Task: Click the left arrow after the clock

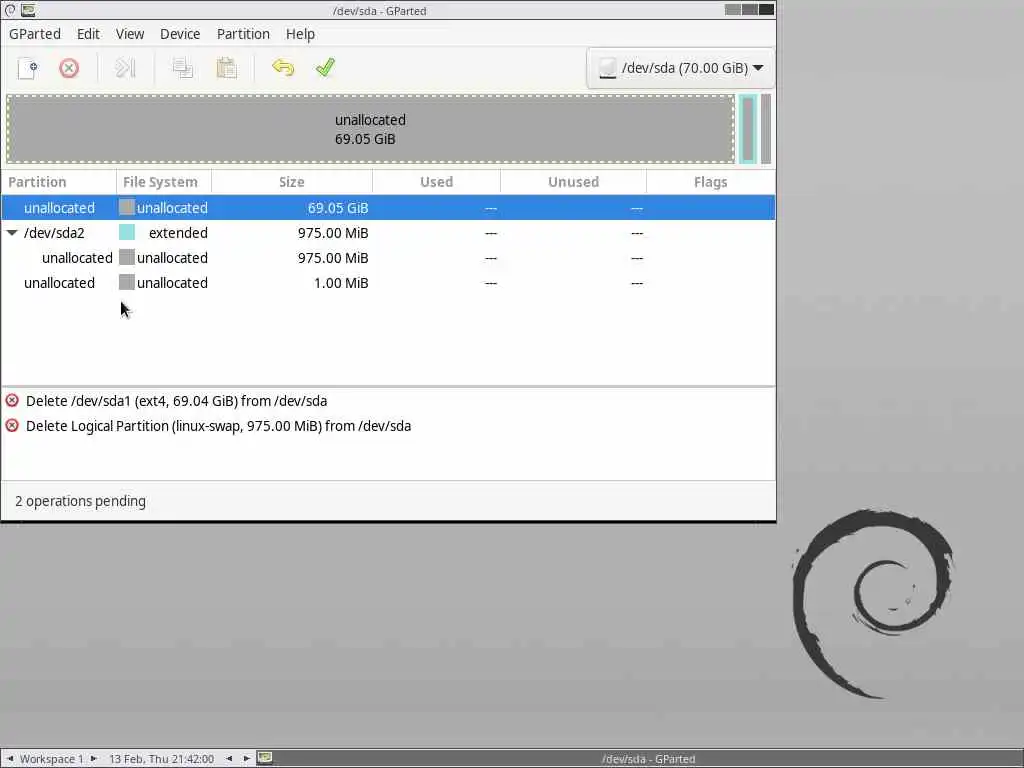Action: pyautogui.click(x=229, y=758)
